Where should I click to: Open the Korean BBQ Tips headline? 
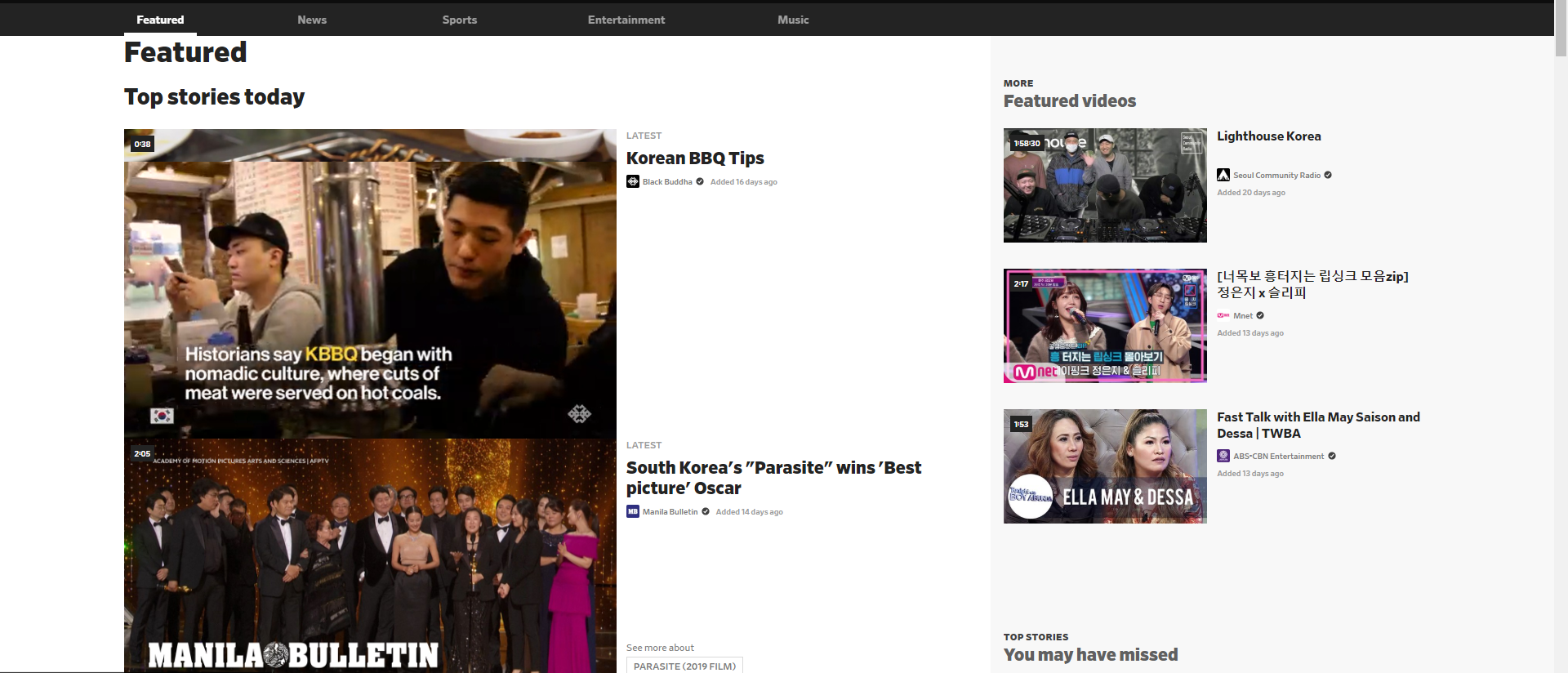pos(695,158)
